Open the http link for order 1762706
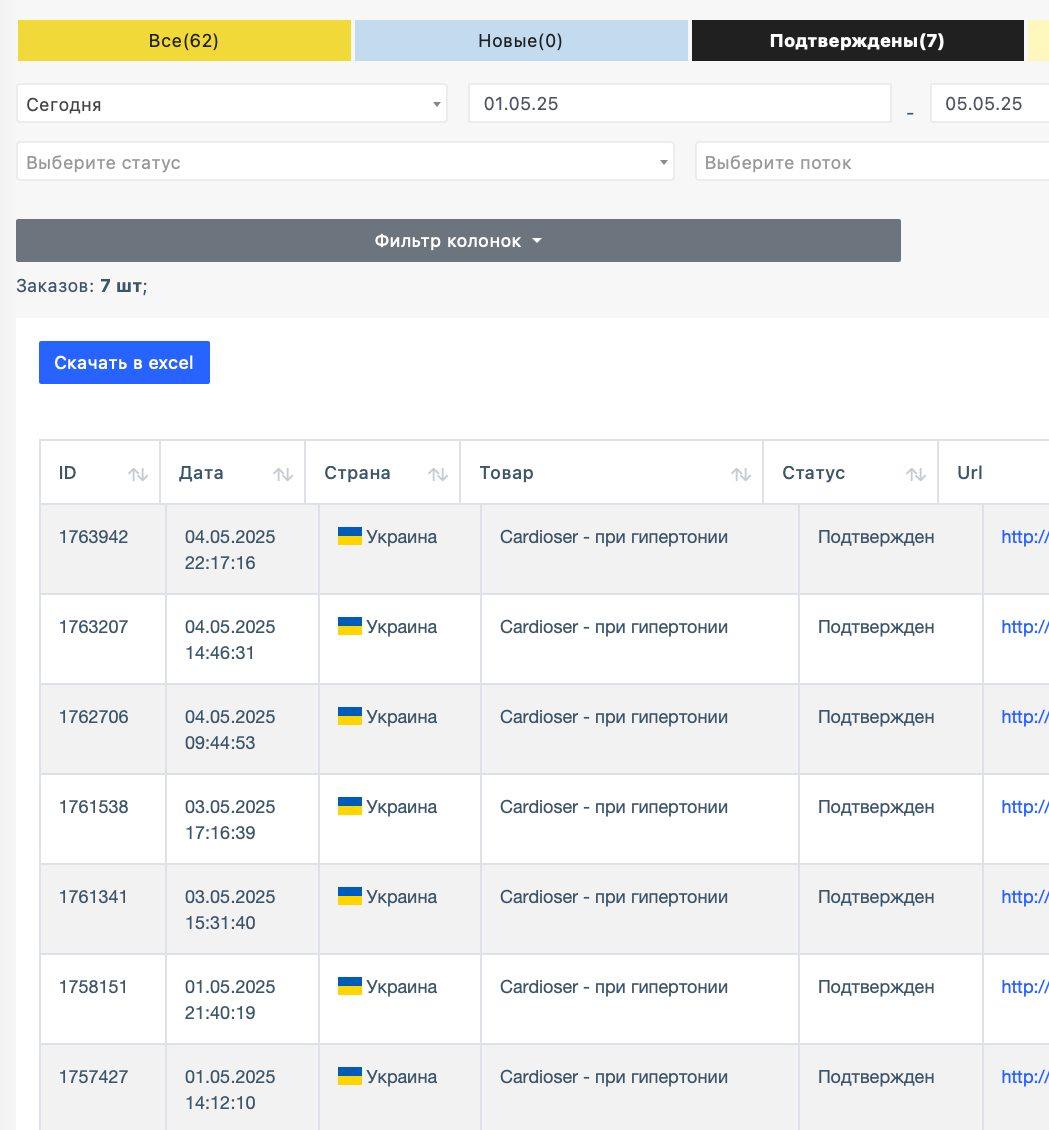This screenshot has height=1130, width=1049. (1025, 717)
